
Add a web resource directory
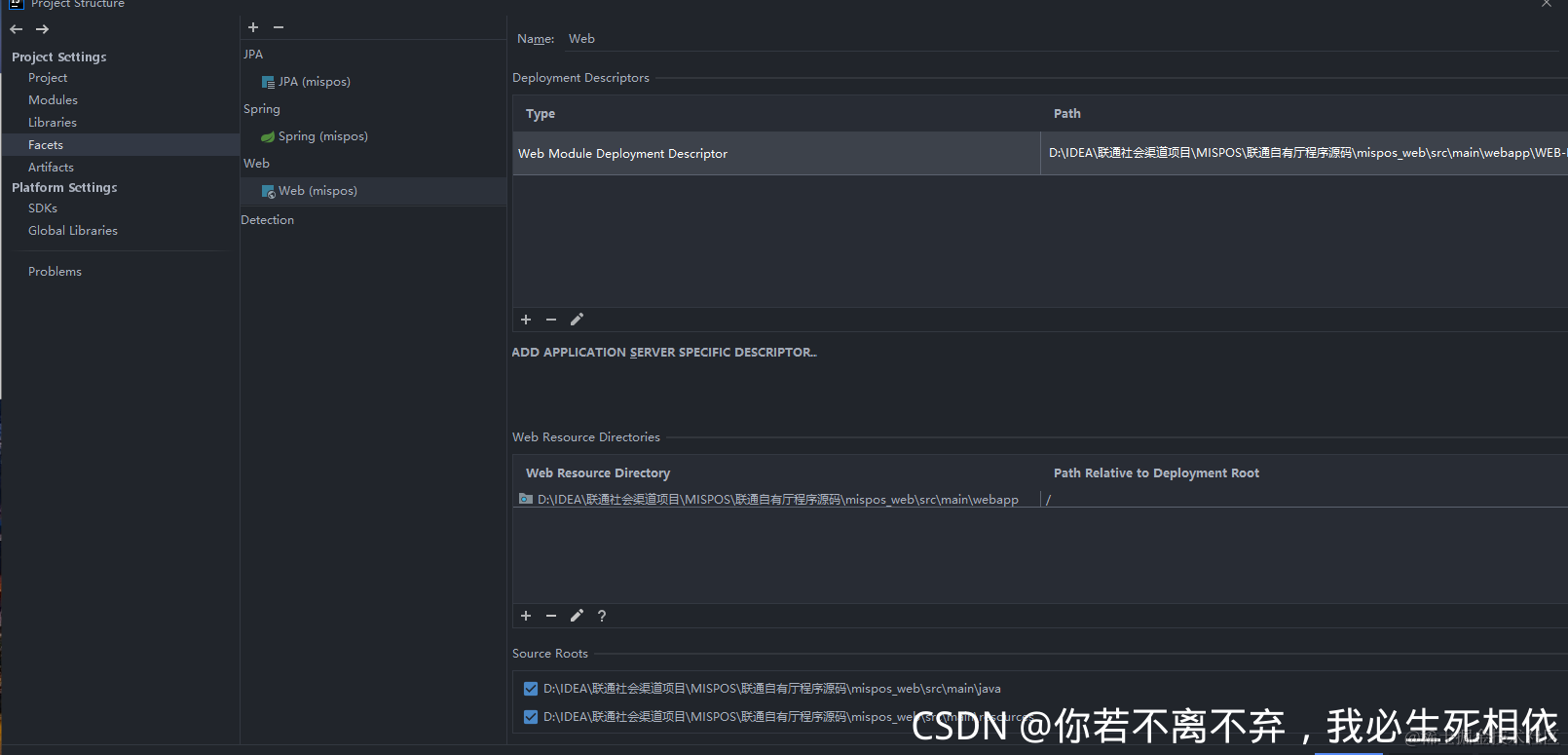click(526, 616)
